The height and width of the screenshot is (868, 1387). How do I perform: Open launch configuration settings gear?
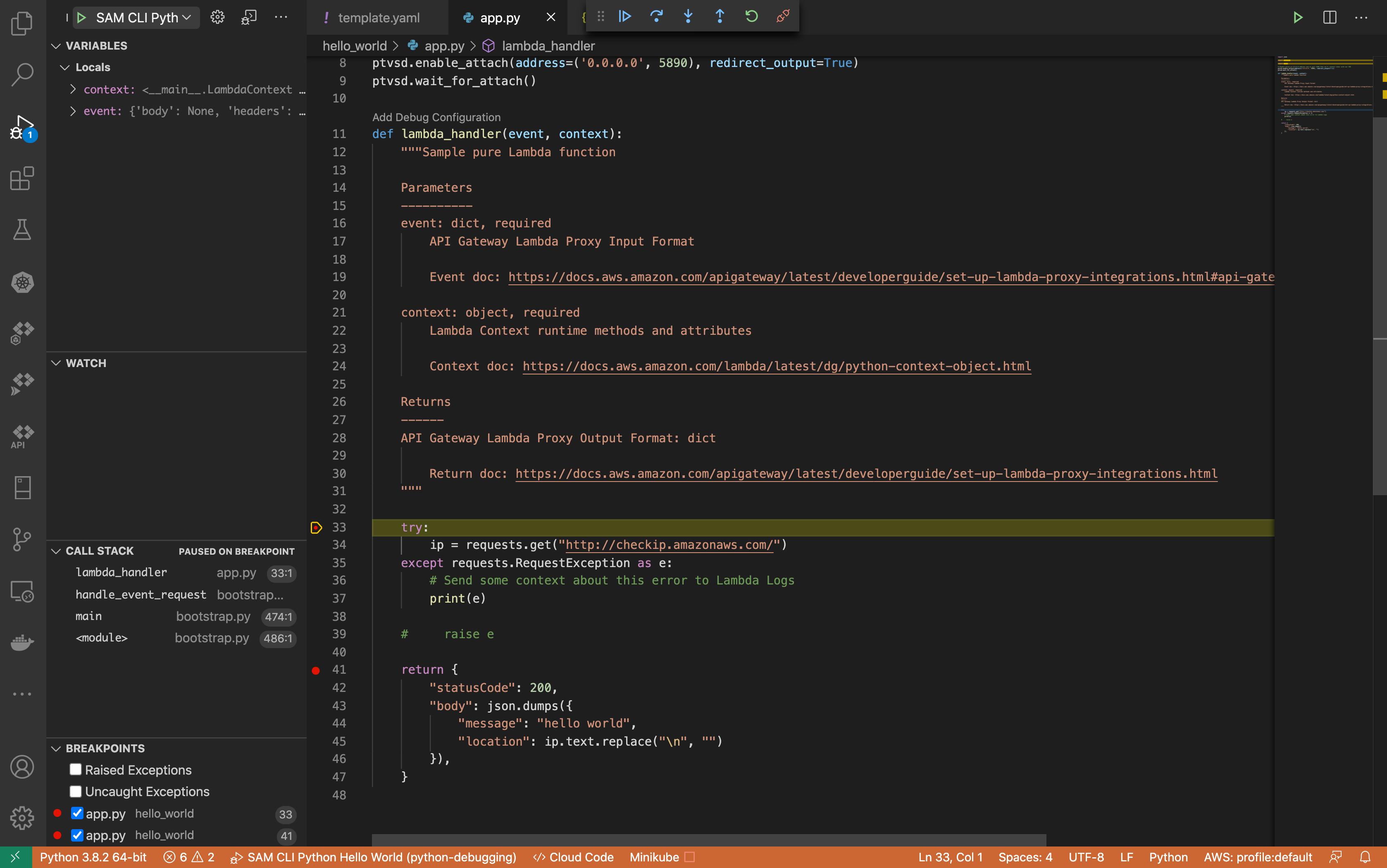pos(217,17)
